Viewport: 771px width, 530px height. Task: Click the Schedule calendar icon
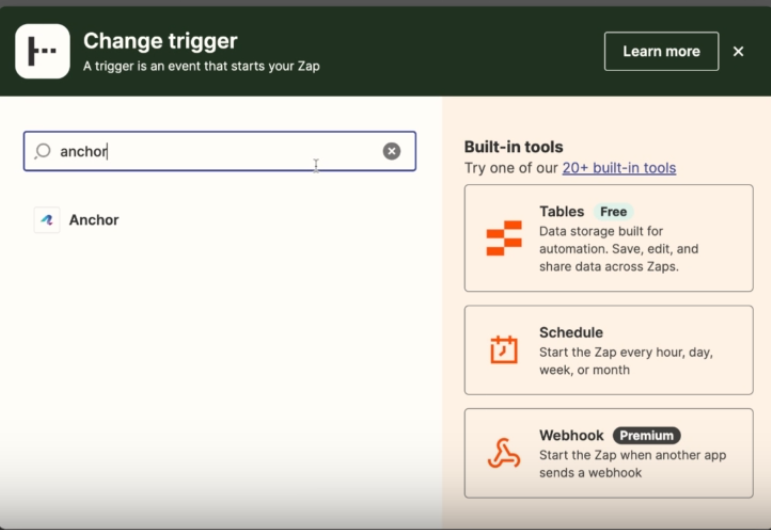[x=504, y=350]
